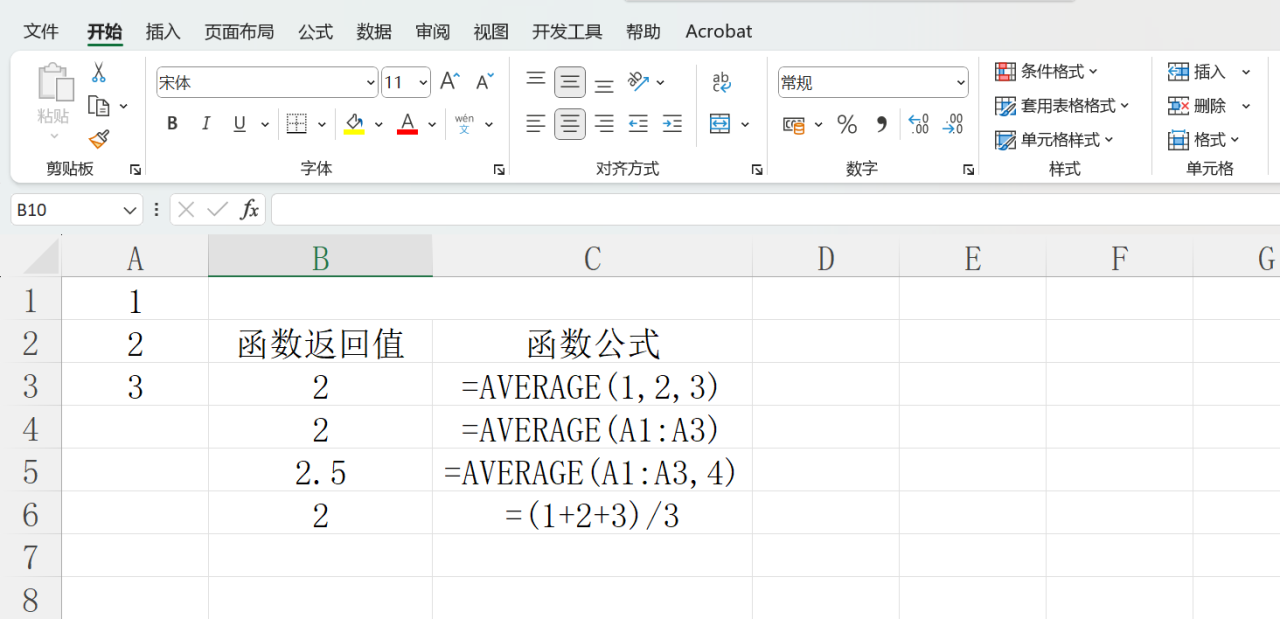Image resolution: width=1280 pixels, height=619 pixels.
Task: Click the Wrap Text icon
Action: 721,82
